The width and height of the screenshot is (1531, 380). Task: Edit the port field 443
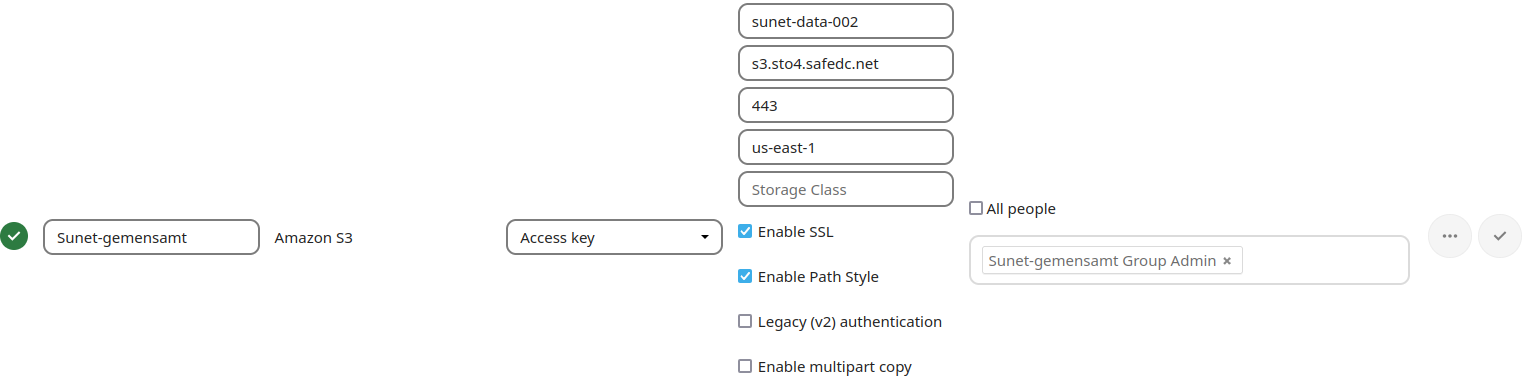(x=846, y=106)
